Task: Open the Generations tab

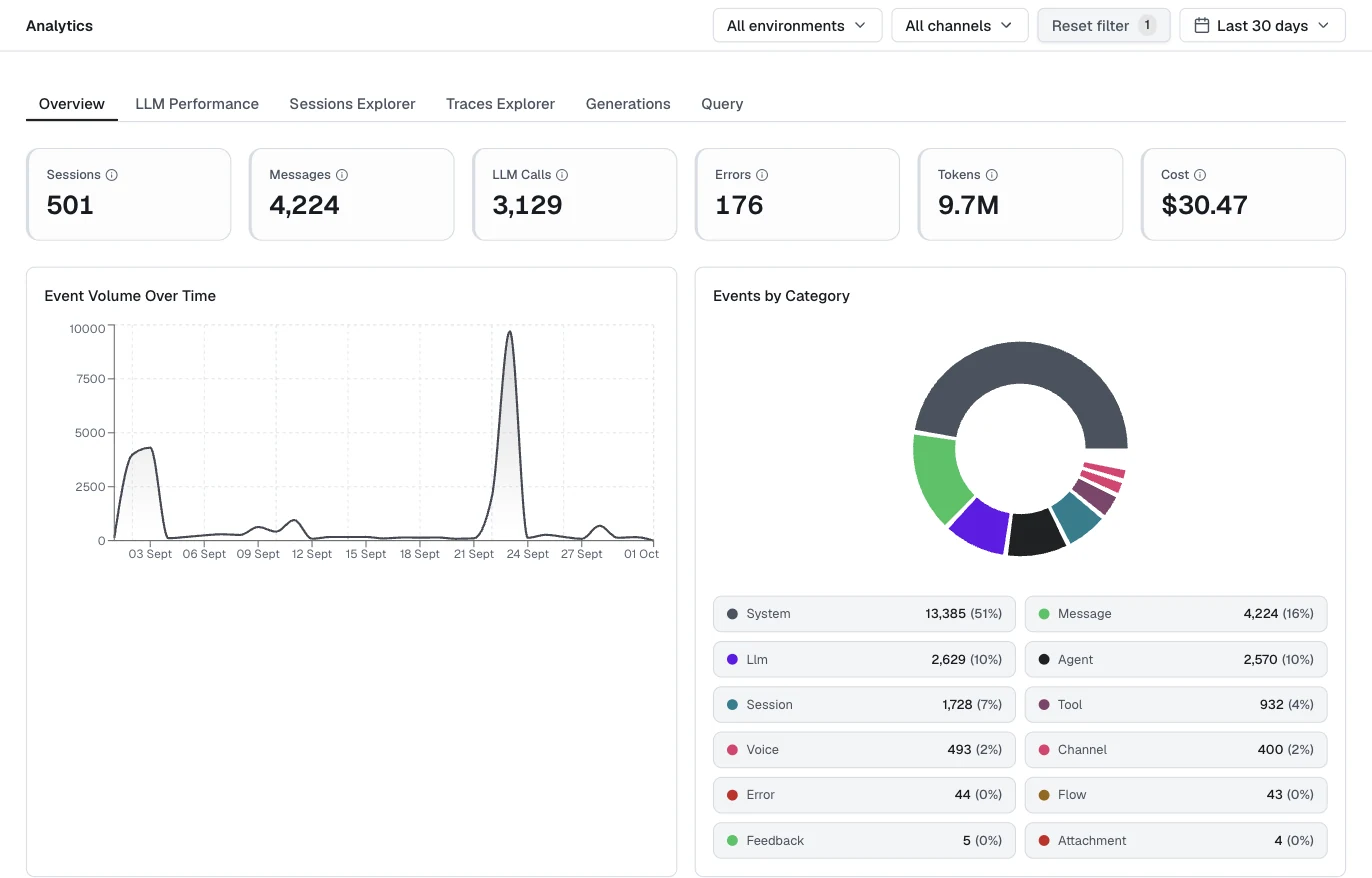Action: tap(628, 104)
